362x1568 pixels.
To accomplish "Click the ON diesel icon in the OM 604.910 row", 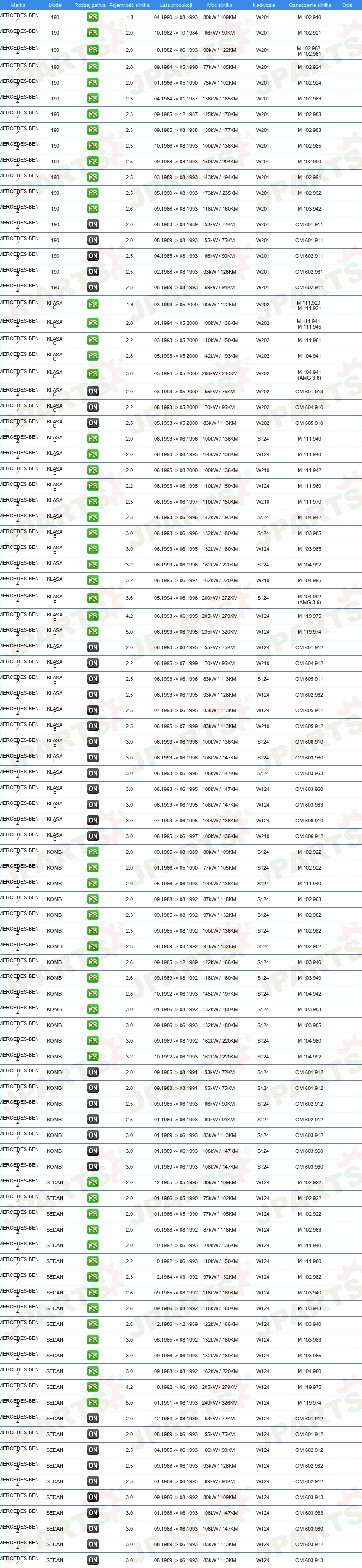I will pyautogui.click(x=93, y=407).
